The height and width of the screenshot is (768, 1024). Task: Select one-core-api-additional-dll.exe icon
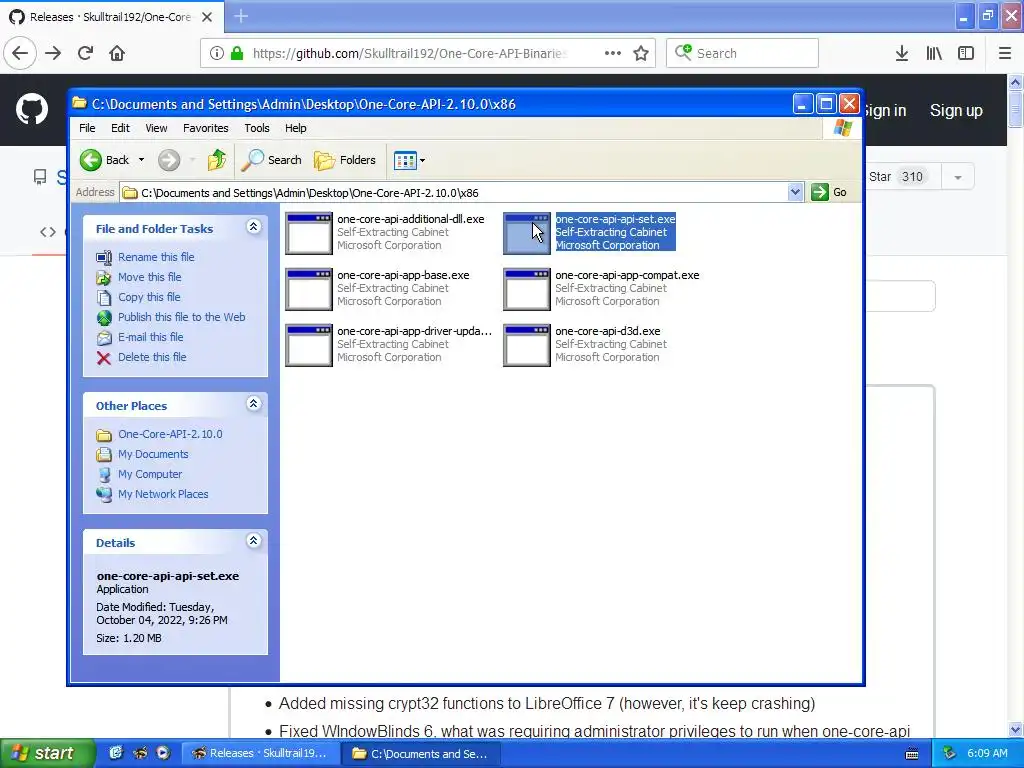(x=309, y=233)
